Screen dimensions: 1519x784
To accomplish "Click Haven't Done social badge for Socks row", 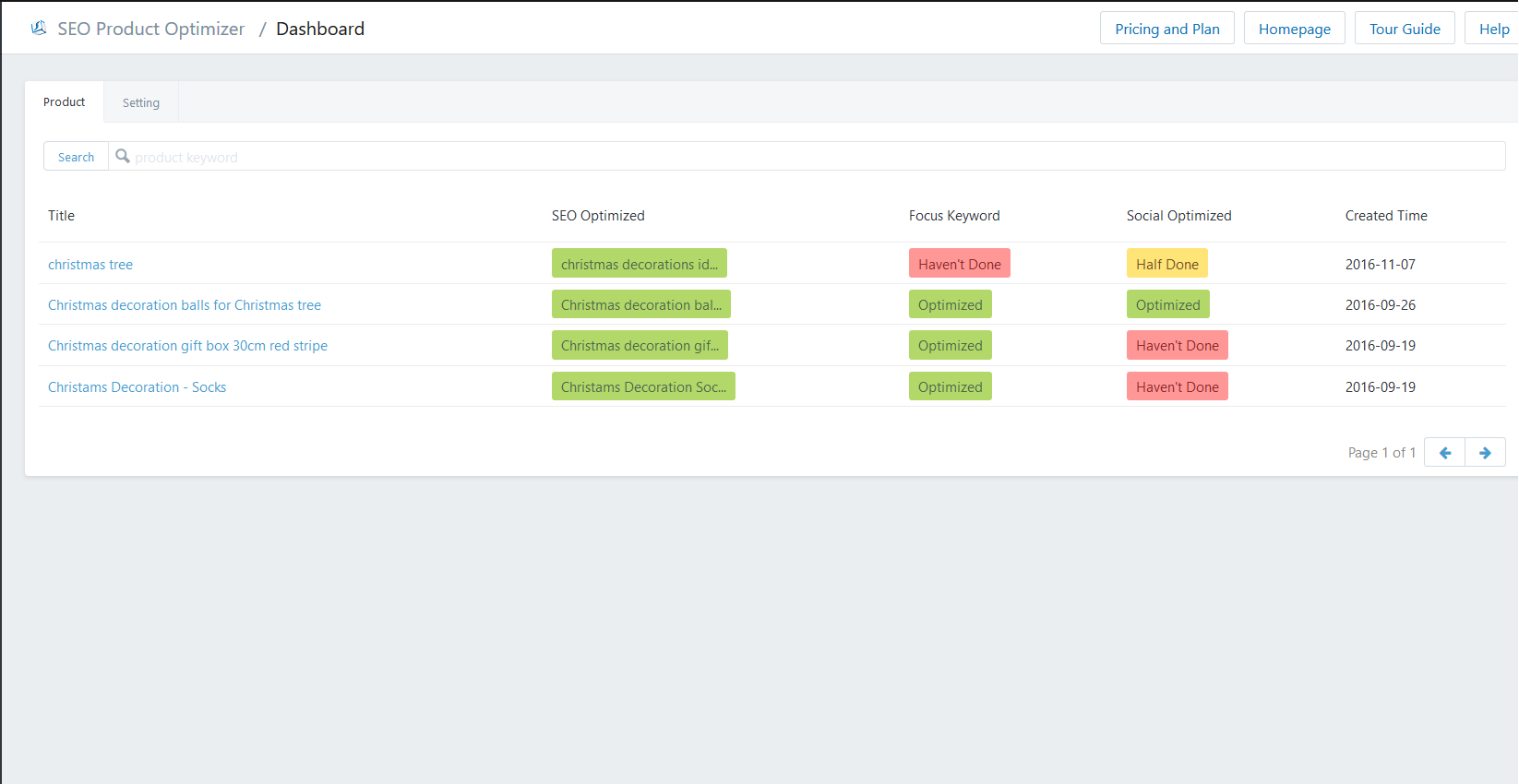I will point(1178,386).
